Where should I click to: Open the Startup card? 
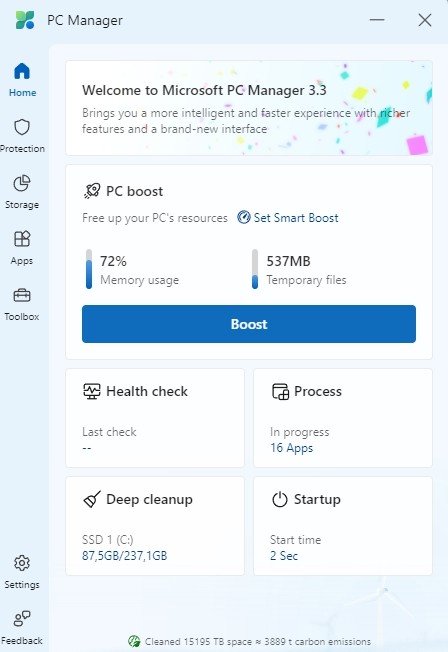tap(343, 526)
